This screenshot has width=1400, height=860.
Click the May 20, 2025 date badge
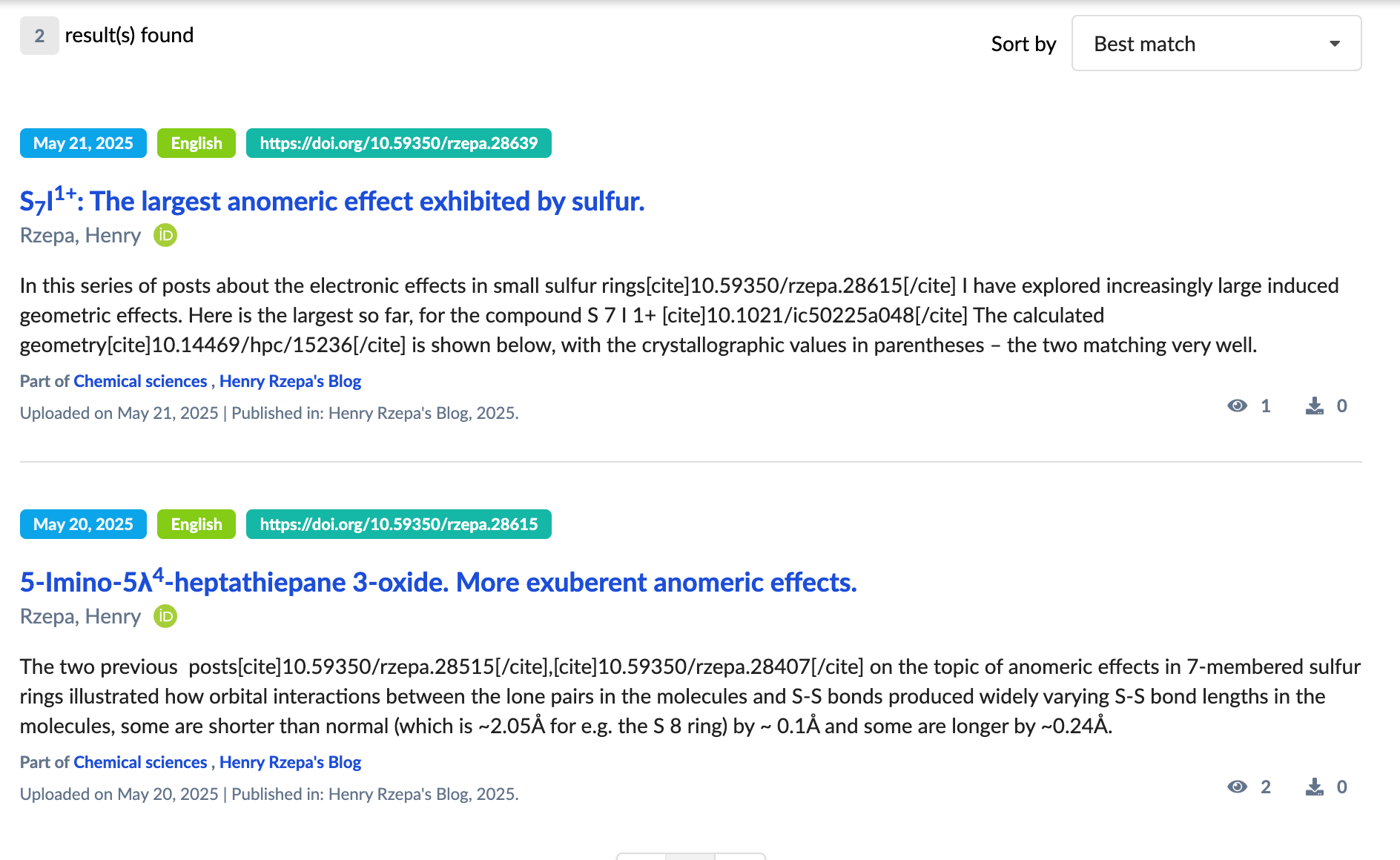click(83, 524)
